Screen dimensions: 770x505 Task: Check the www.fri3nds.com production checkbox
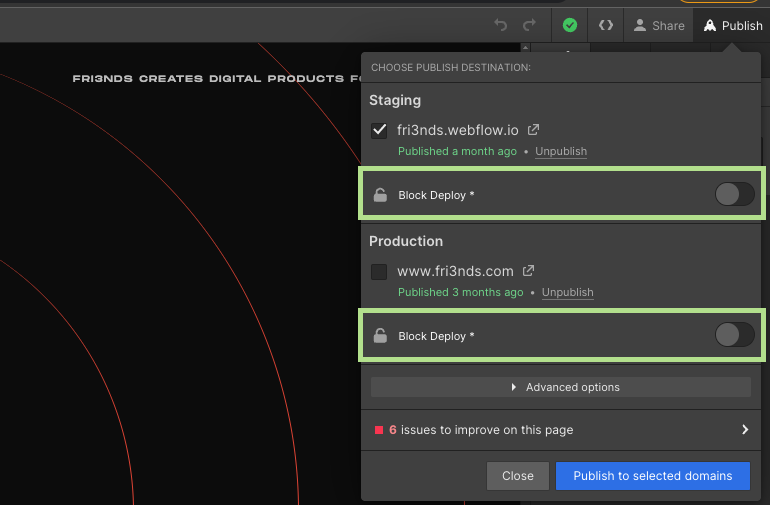point(379,271)
